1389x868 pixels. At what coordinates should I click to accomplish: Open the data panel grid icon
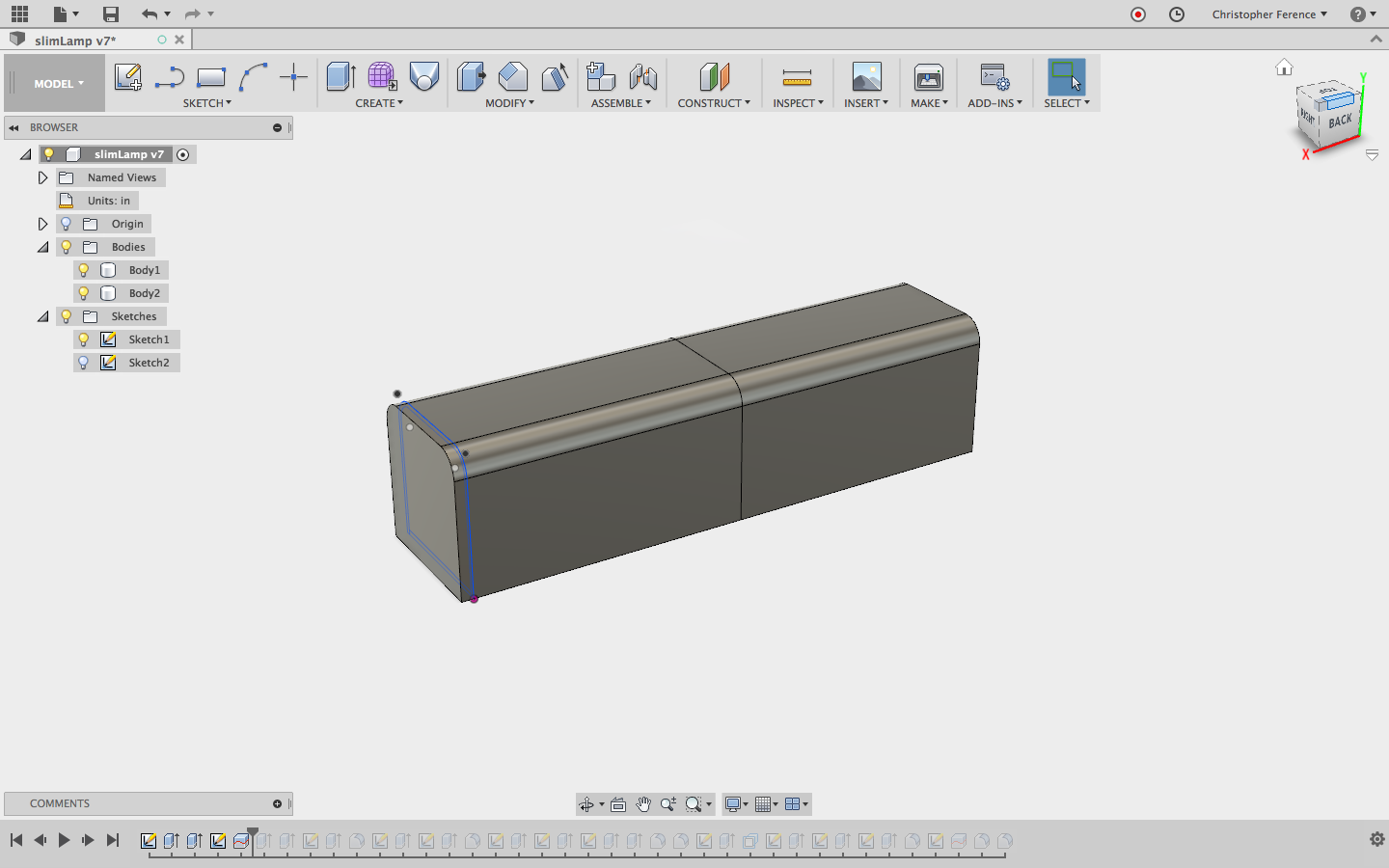pos(19,14)
